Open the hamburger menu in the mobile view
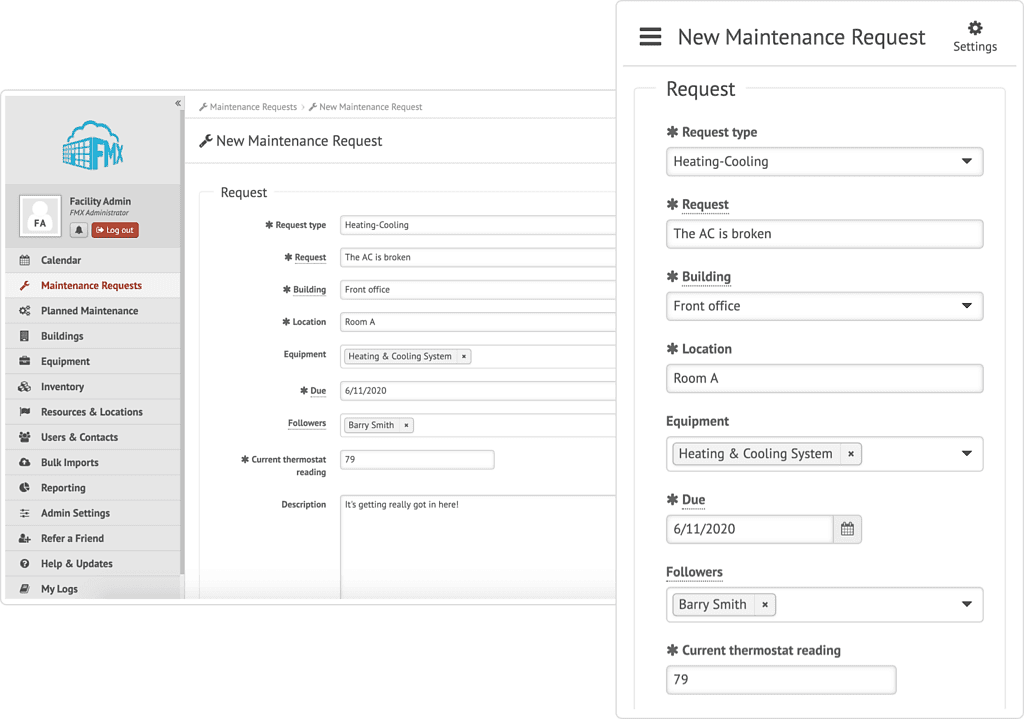1024x719 pixels. [x=650, y=36]
